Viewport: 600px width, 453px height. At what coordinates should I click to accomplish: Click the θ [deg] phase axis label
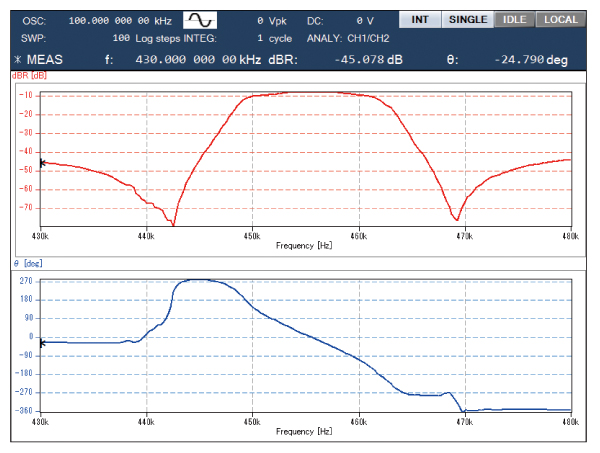coord(27,262)
